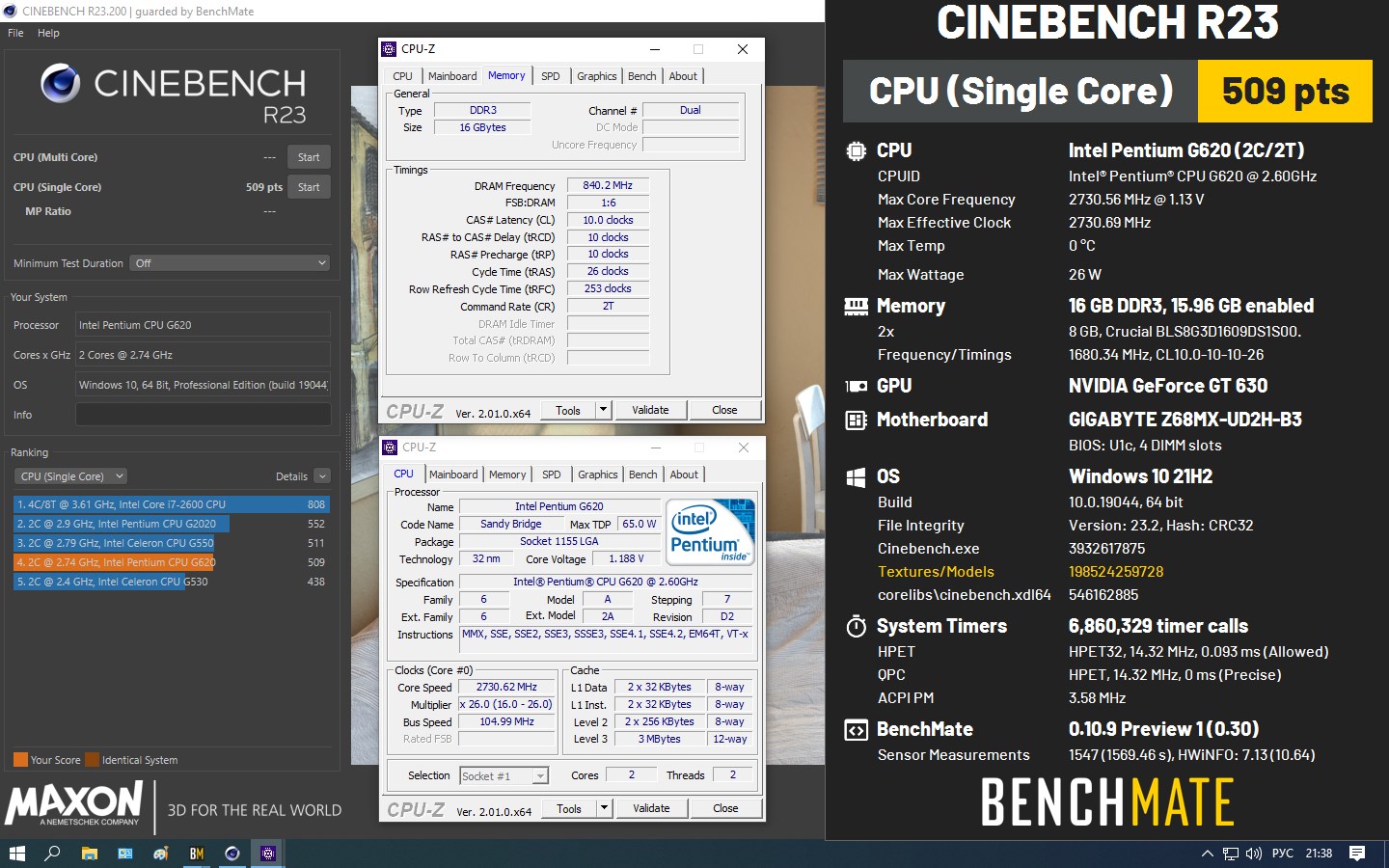Open File Explorer from taskbar
The width and height of the screenshot is (1389, 868).
[x=89, y=854]
